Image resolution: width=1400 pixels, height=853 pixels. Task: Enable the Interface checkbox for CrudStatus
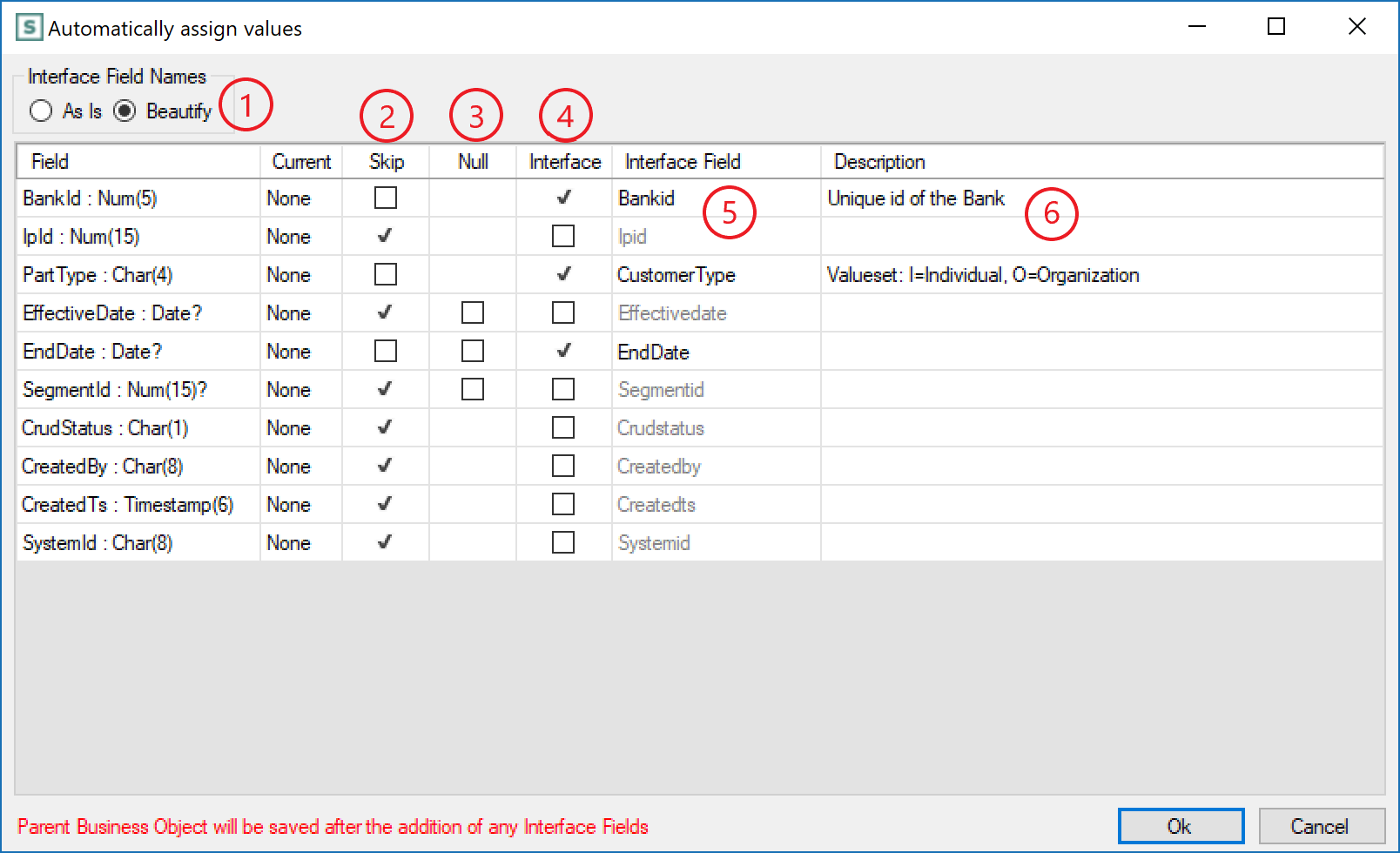click(563, 427)
